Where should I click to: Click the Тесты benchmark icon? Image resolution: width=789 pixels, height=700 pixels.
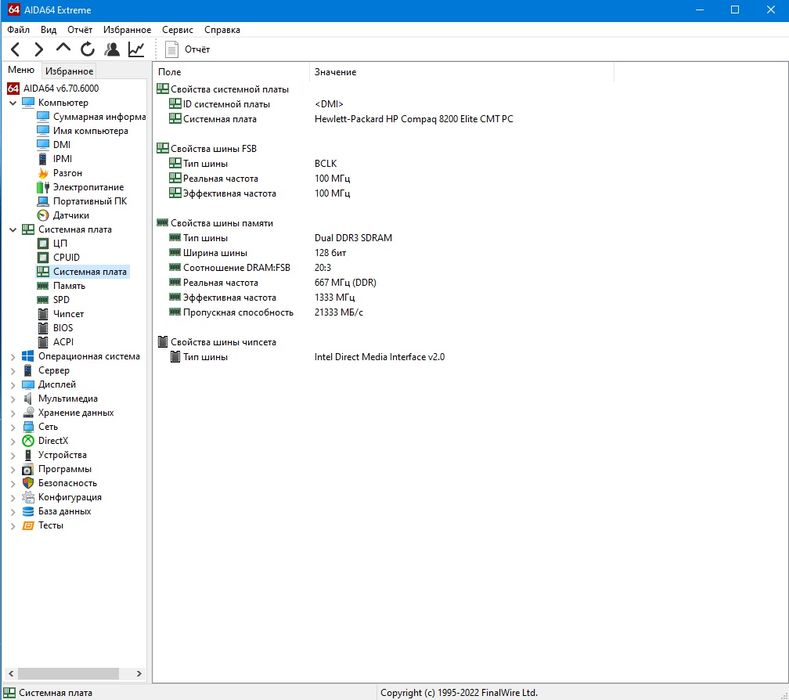tap(28, 525)
